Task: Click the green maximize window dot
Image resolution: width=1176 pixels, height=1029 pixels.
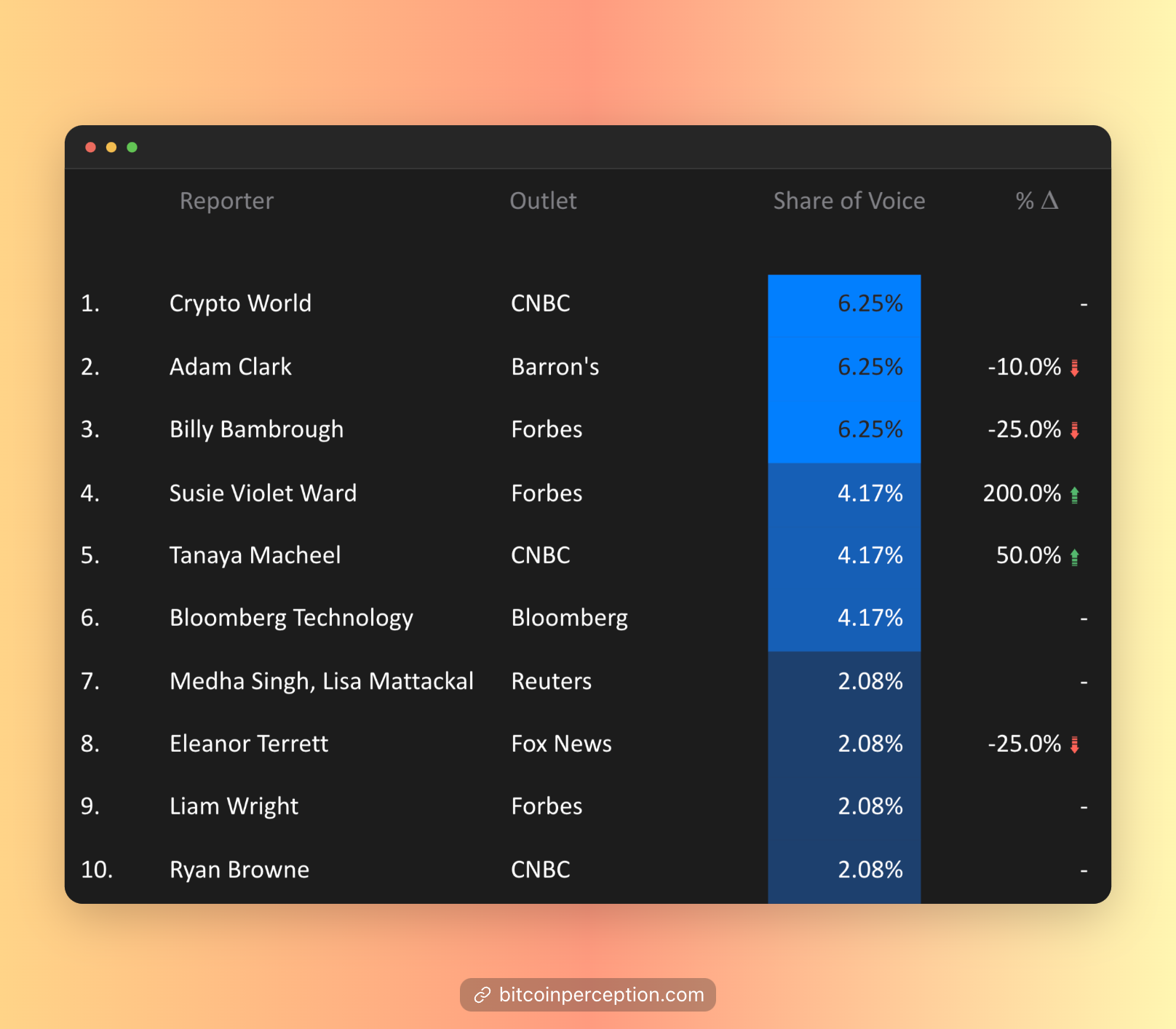Action: click(x=132, y=147)
